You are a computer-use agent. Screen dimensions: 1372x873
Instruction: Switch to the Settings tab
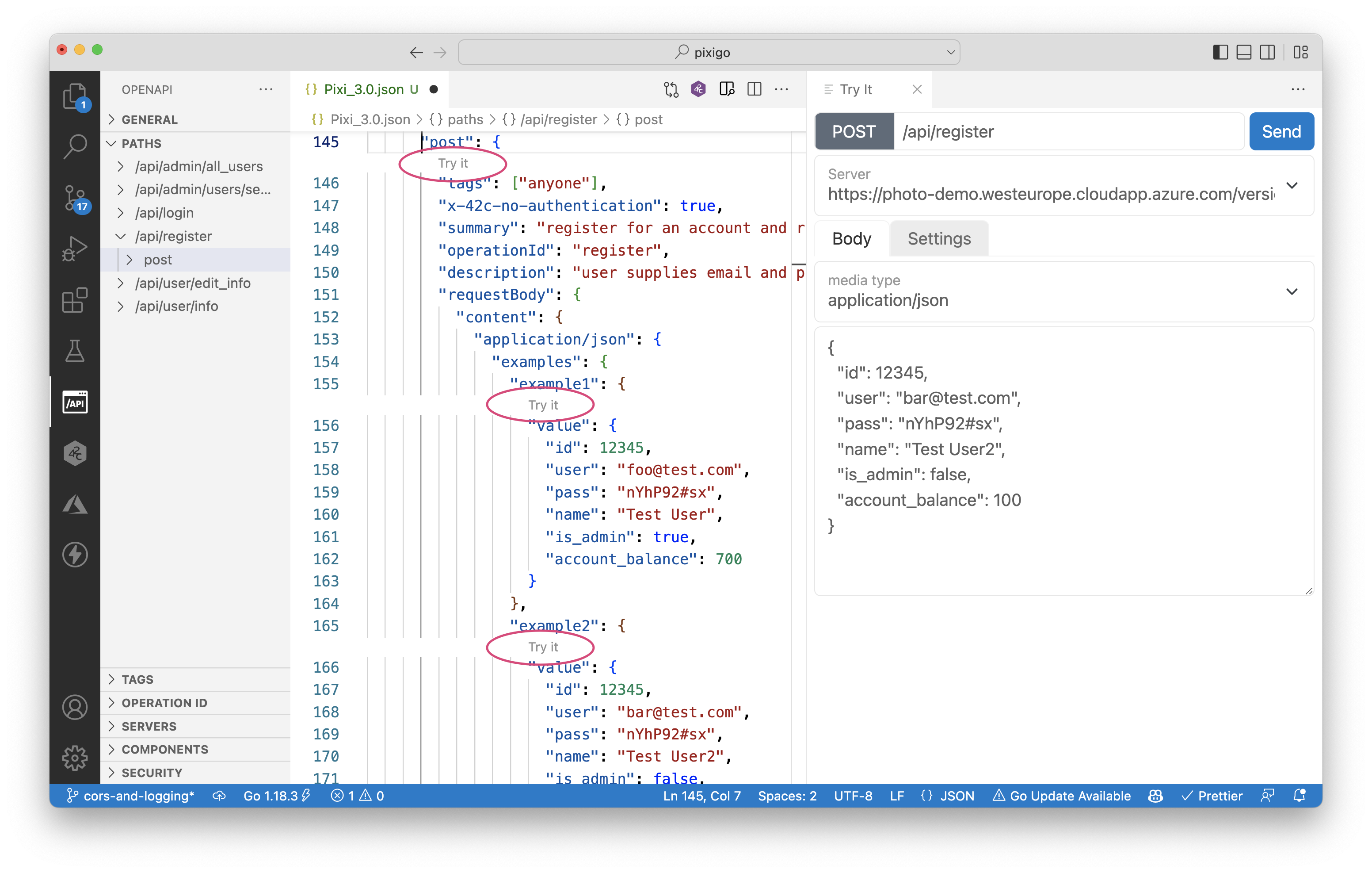pos(938,238)
